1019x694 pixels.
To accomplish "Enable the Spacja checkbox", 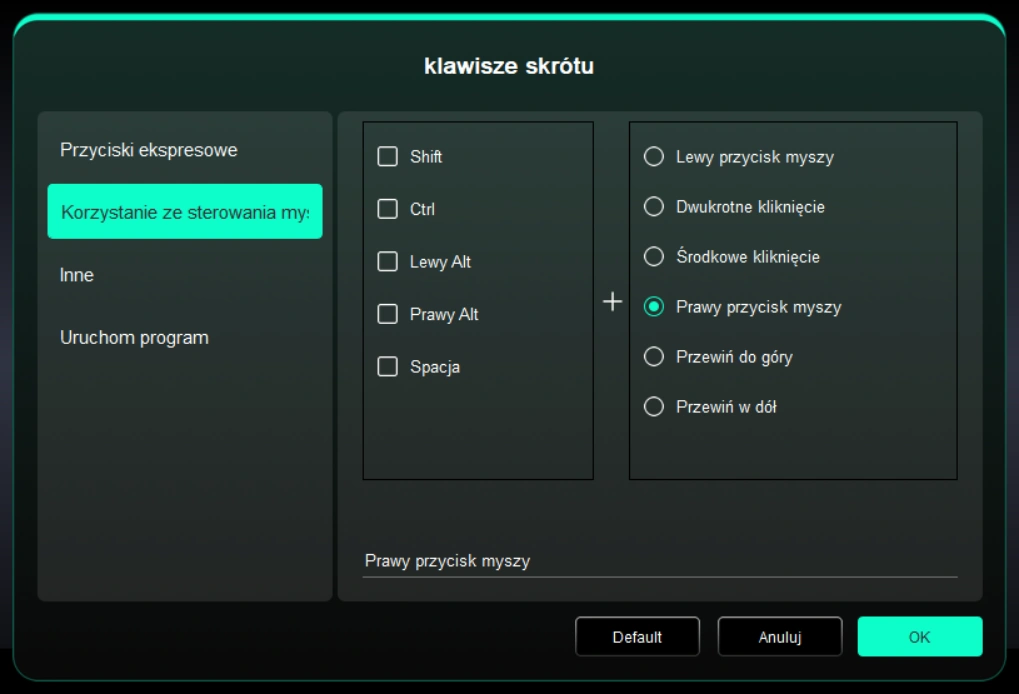I will pos(387,367).
